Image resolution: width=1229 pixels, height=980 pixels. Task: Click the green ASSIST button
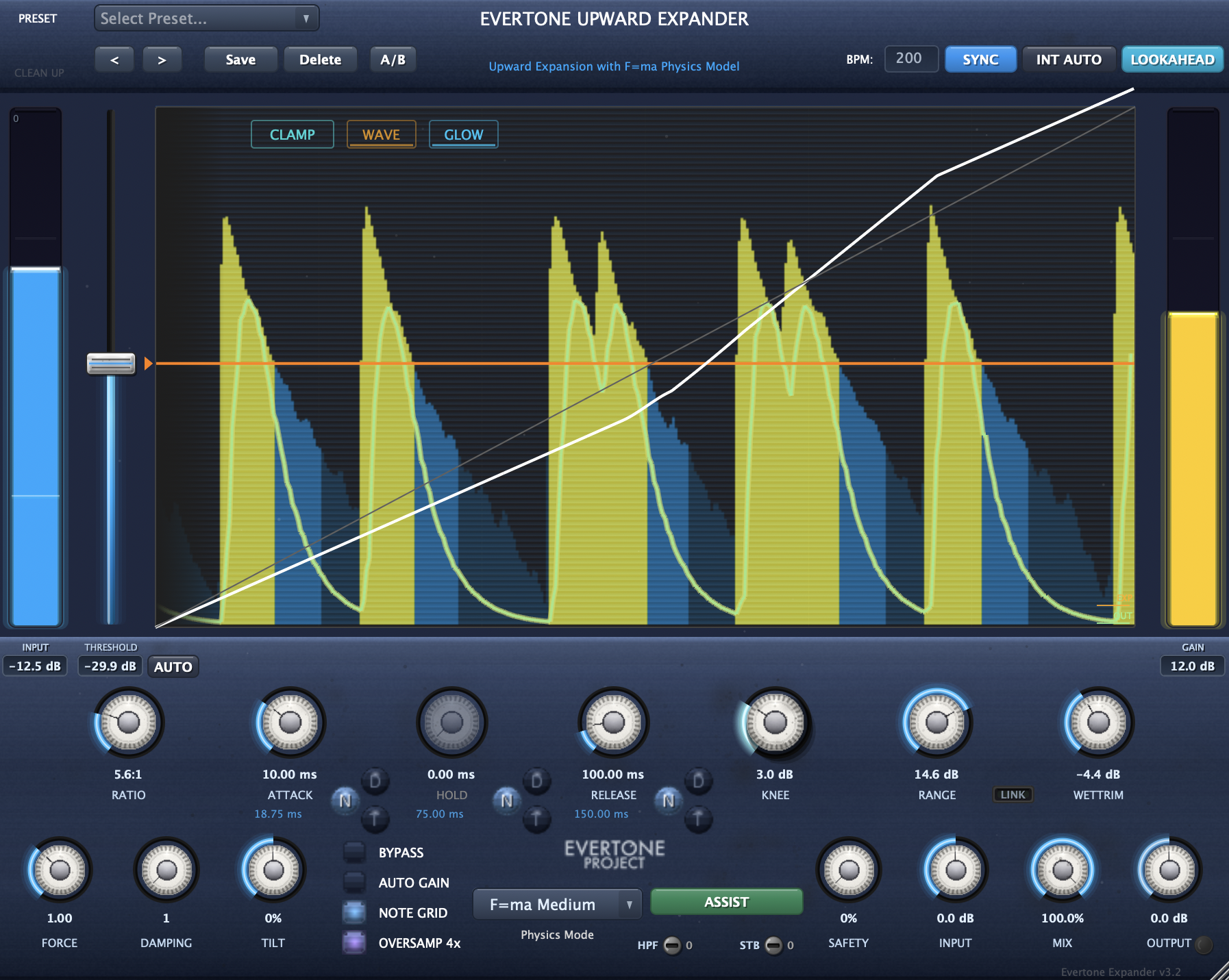(x=725, y=902)
